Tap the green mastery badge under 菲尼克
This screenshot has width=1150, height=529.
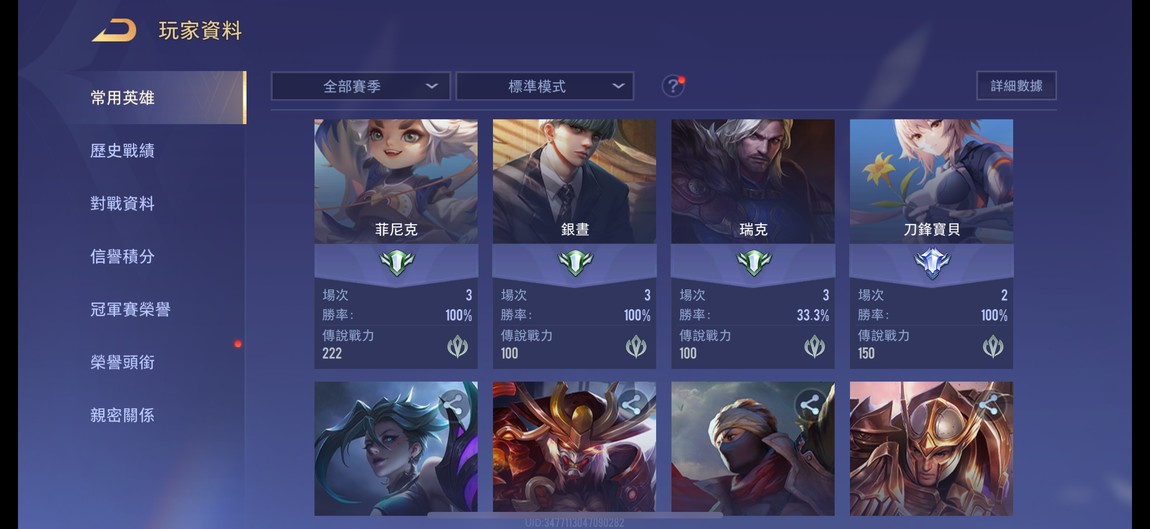397,262
